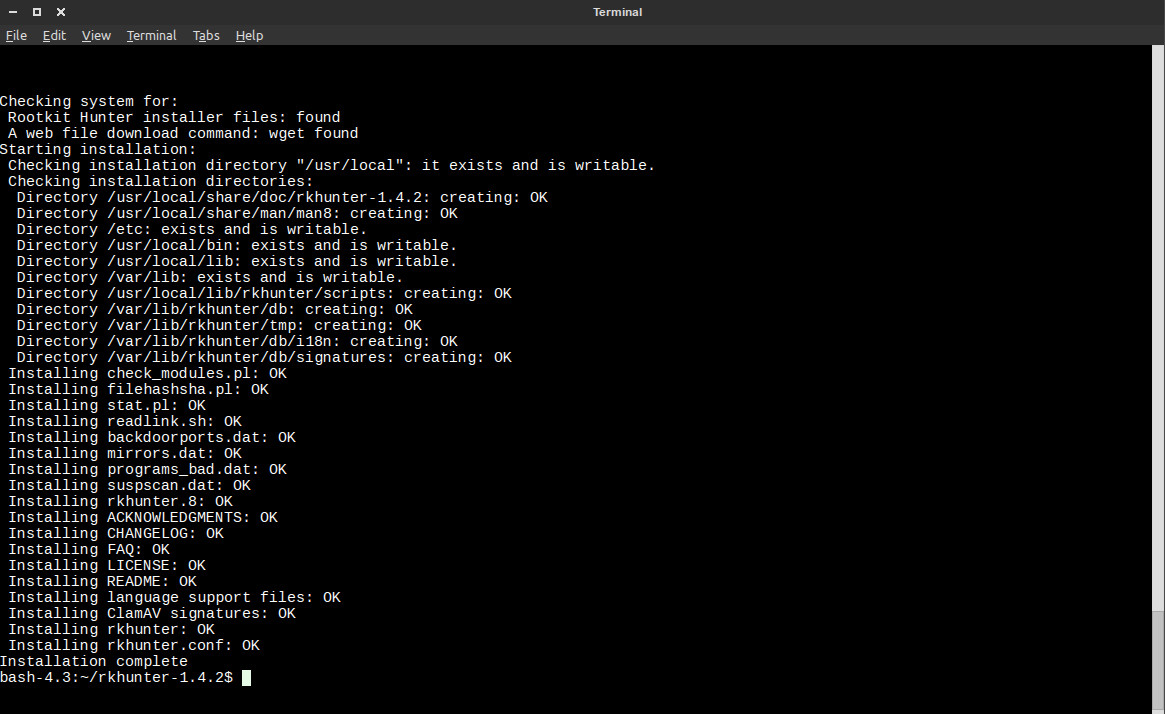The image size is (1165, 714).
Task: Click the block cursor at the prompt
Action: click(x=246, y=678)
